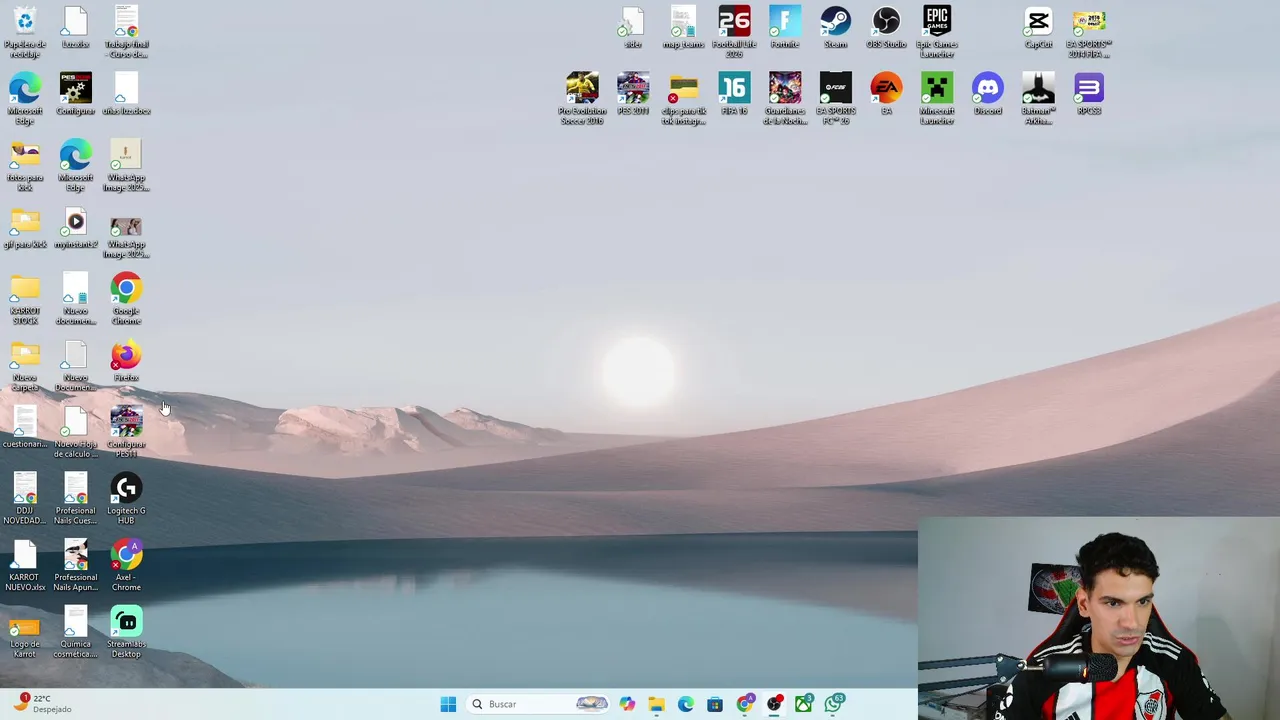Open Nueva Hoja de cálculo file

[x=75, y=432]
